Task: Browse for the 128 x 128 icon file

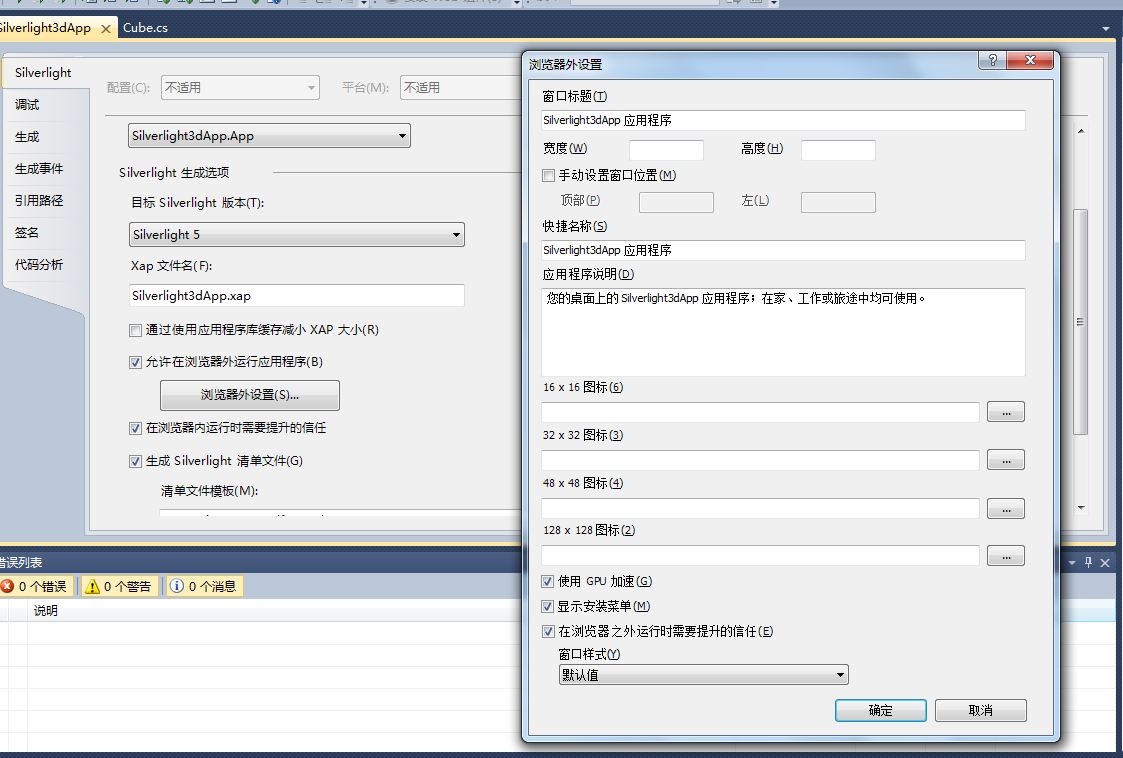Action: pyautogui.click(x=1005, y=555)
